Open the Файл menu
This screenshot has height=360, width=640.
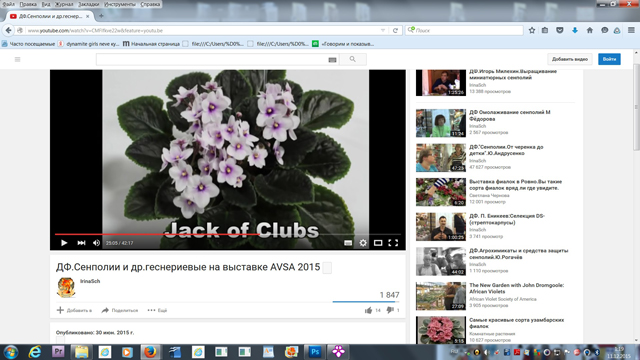click(x=8, y=4)
